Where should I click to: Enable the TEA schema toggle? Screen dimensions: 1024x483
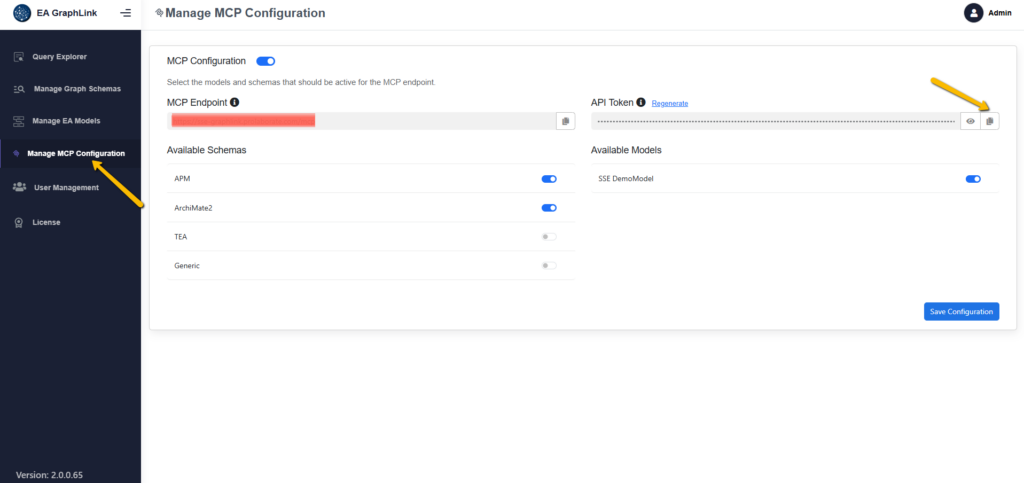(549, 237)
